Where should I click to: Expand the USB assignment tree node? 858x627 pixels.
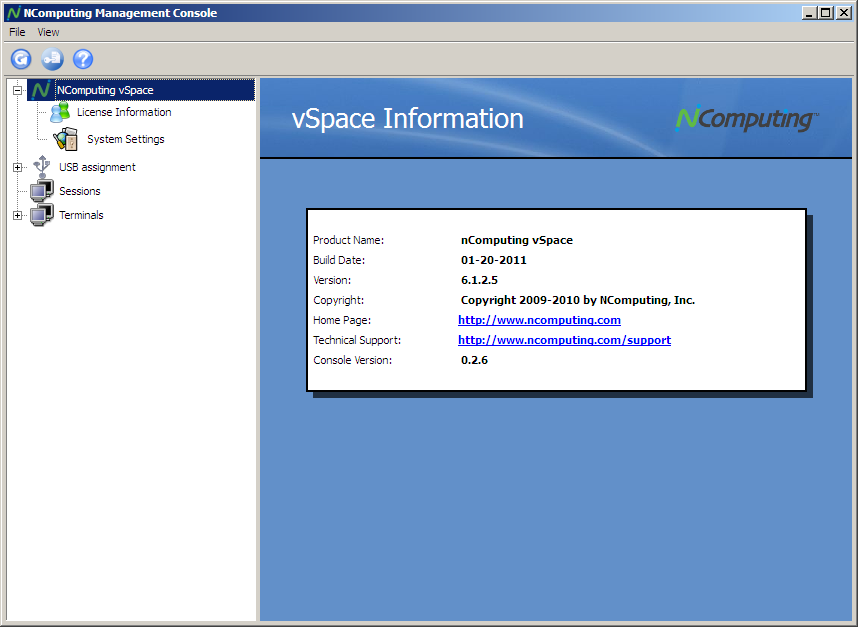[x=18, y=167]
